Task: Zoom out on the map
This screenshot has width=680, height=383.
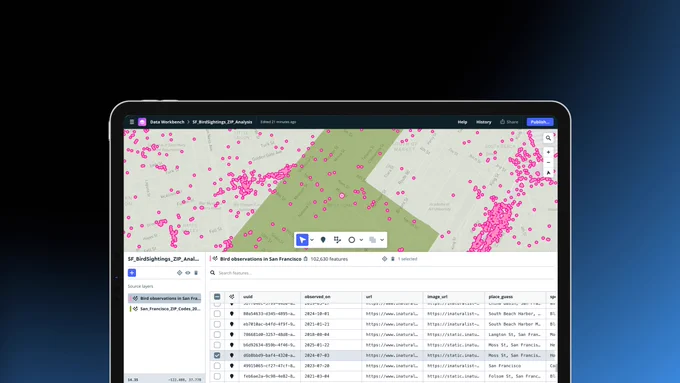Action: coord(548,163)
